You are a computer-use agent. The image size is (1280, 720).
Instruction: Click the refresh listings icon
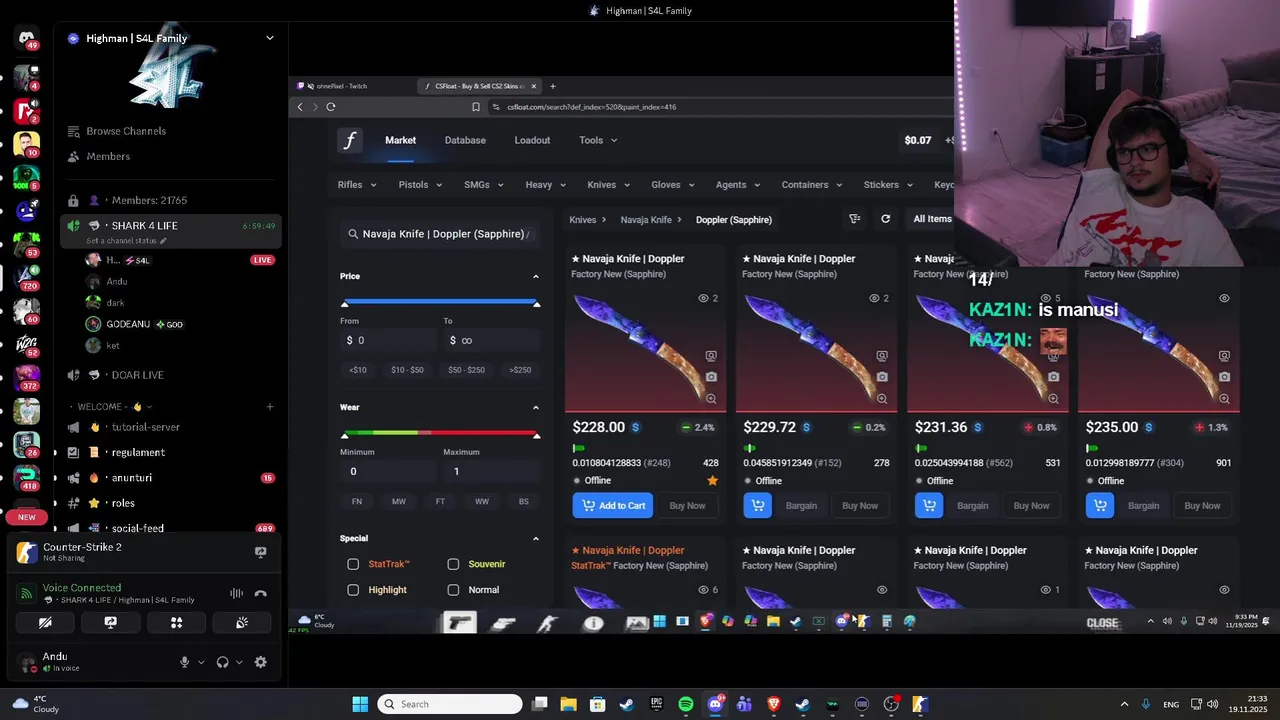click(885, 219)
